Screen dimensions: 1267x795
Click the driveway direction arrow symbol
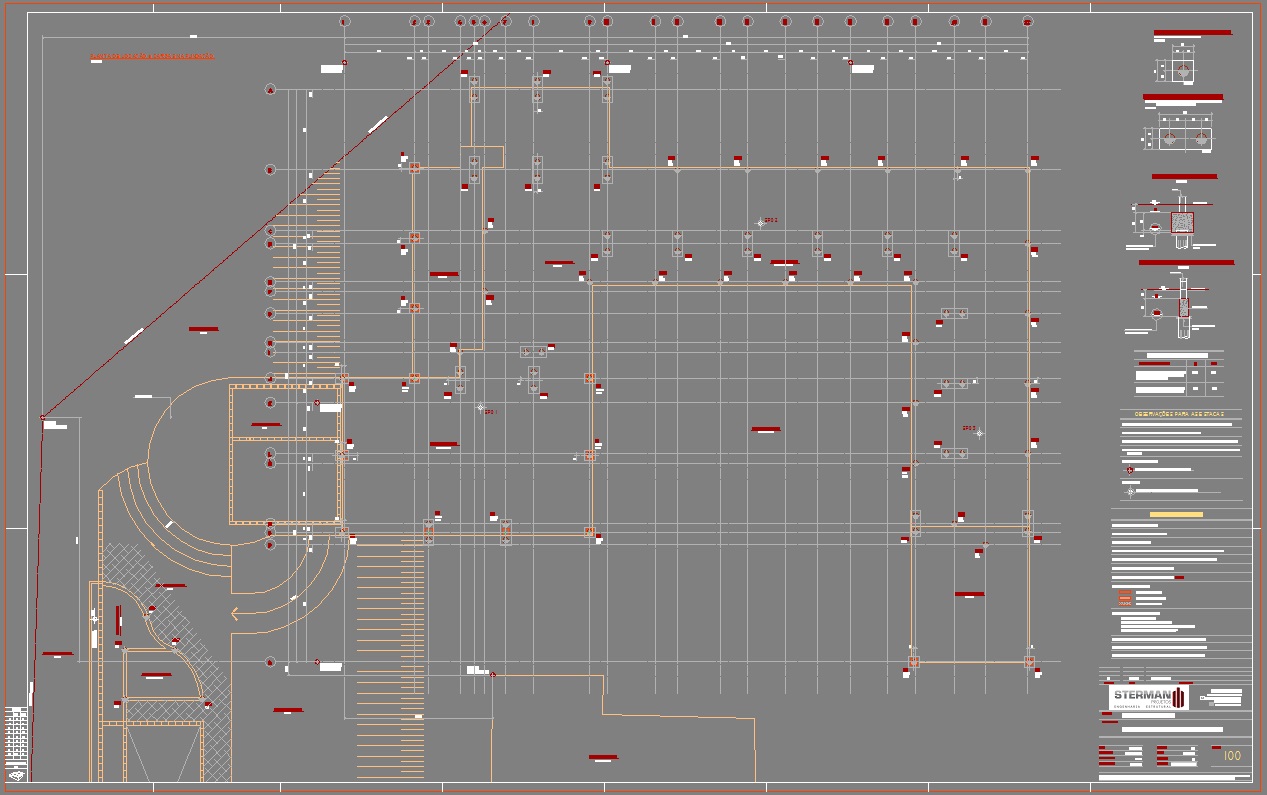[x=234, y=614]
